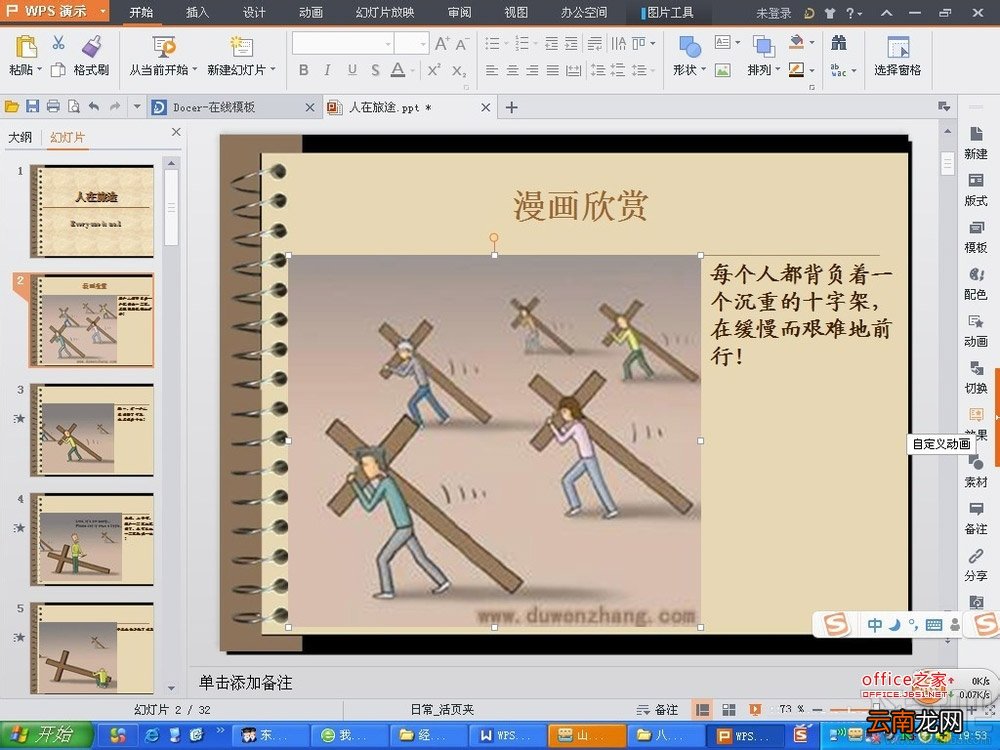Start slideshow from current slide icon
Screen dimensions: 1000x750
pos(164,46)
